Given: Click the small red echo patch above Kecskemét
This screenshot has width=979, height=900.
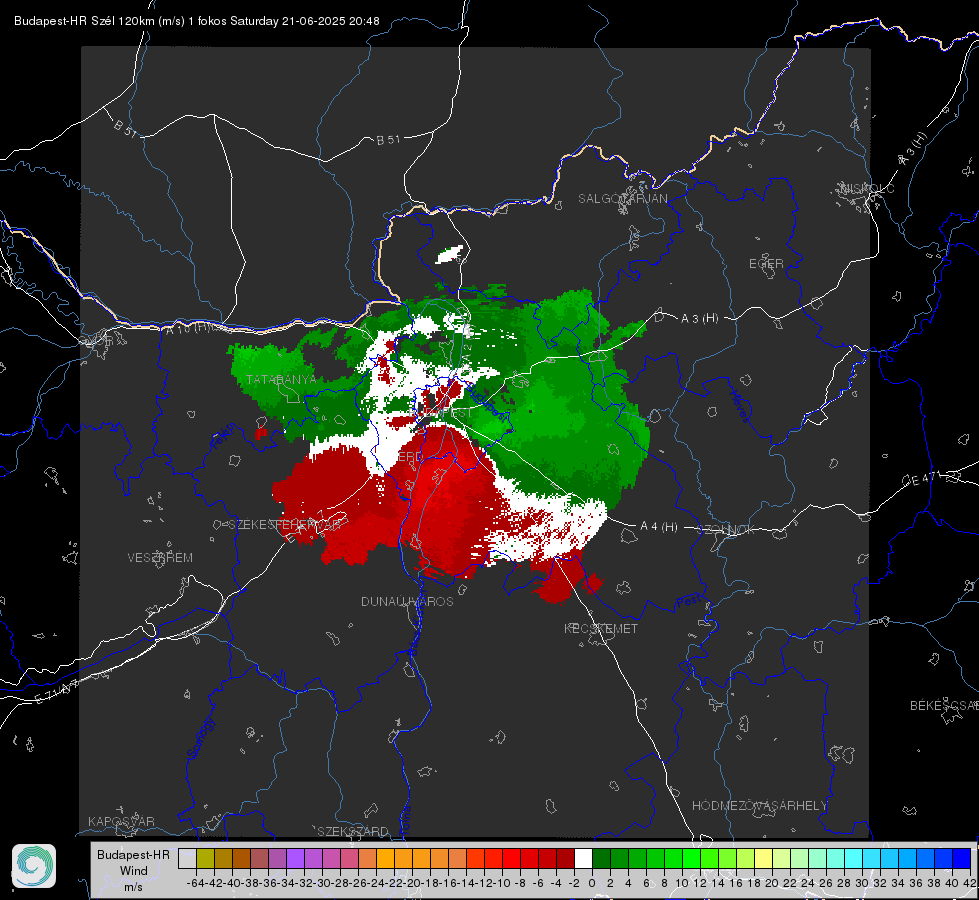Looking at the screenshot, I should tap(592, 583).
